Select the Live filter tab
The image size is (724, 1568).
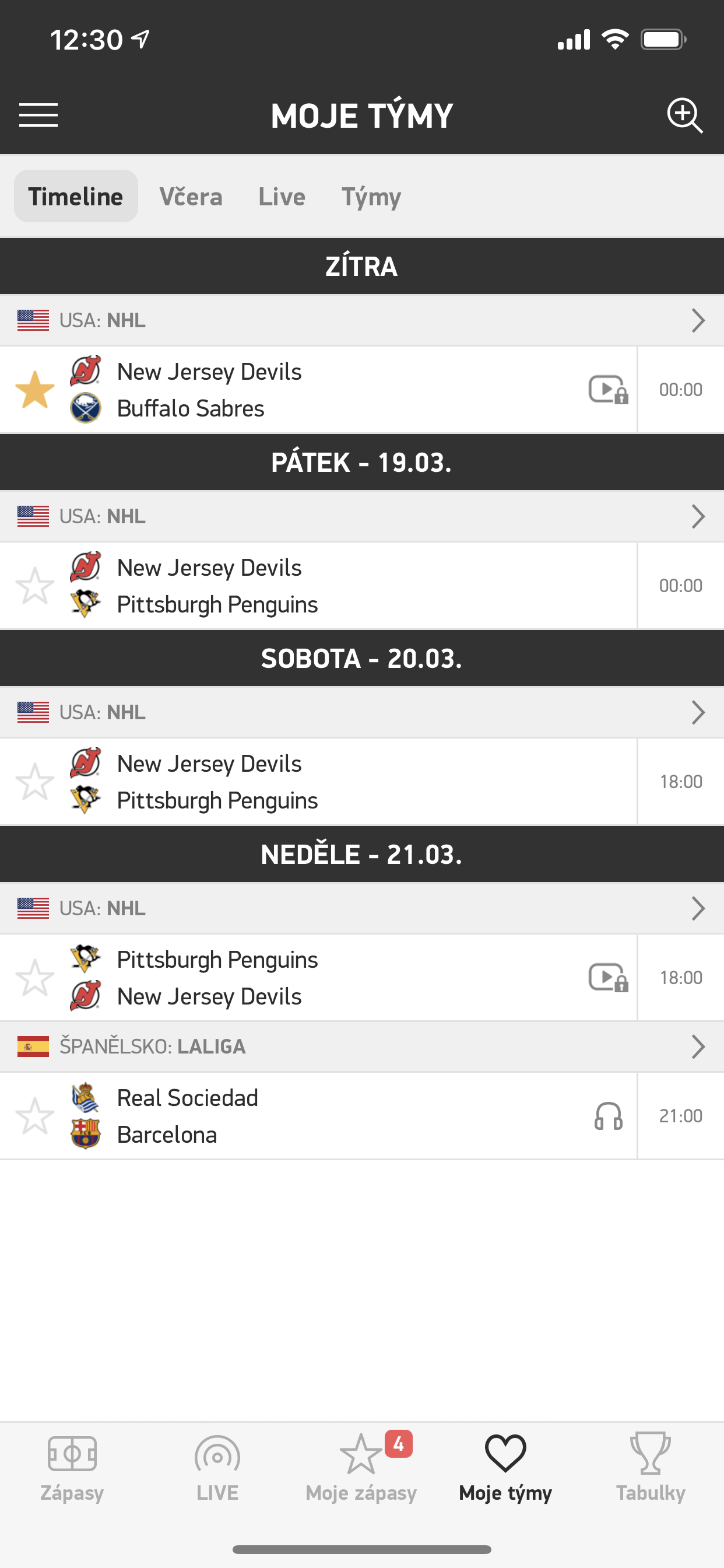click(x=282, y=197)
